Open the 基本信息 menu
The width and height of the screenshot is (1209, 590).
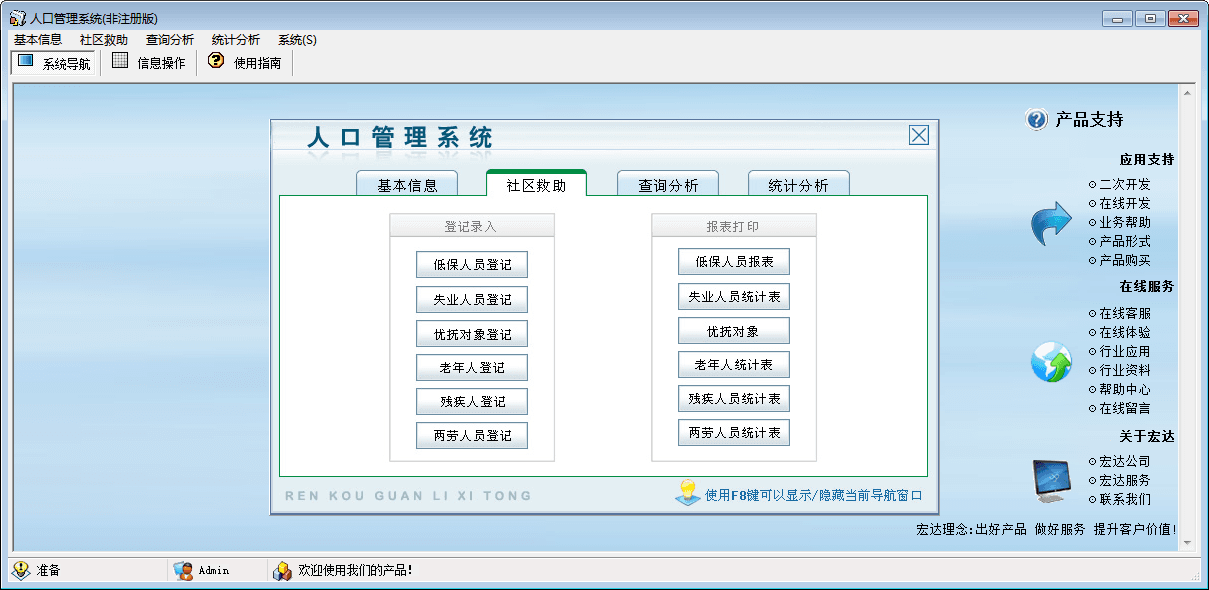click(x=38, y=40)
